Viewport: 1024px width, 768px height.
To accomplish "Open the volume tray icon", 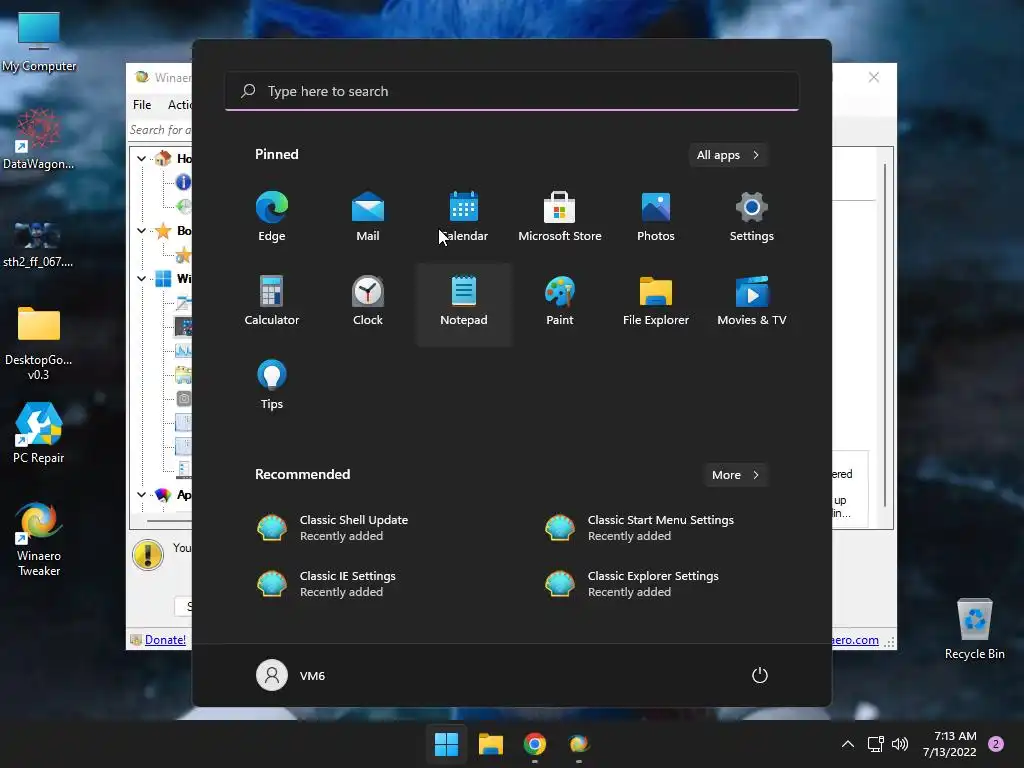I will 900,744.
